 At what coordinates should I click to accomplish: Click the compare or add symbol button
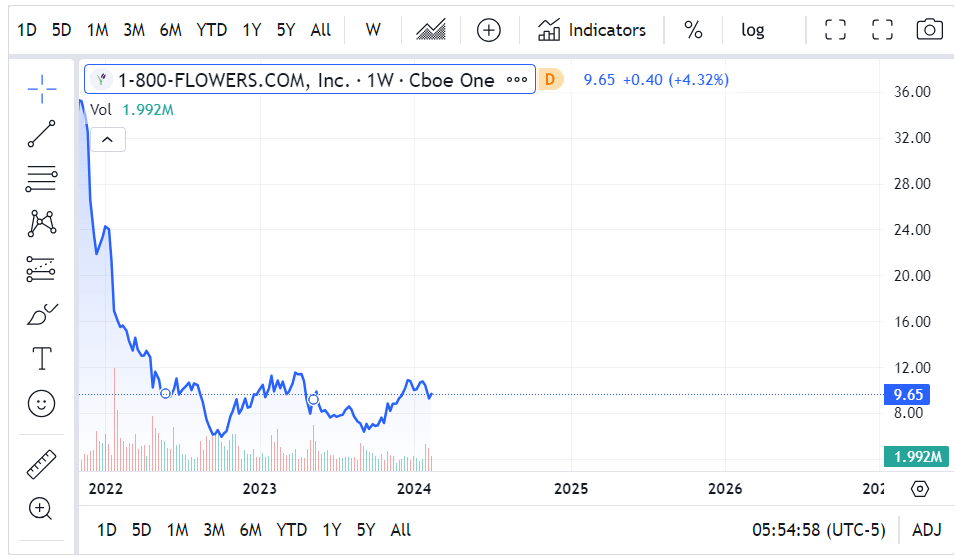coord(488,30)
